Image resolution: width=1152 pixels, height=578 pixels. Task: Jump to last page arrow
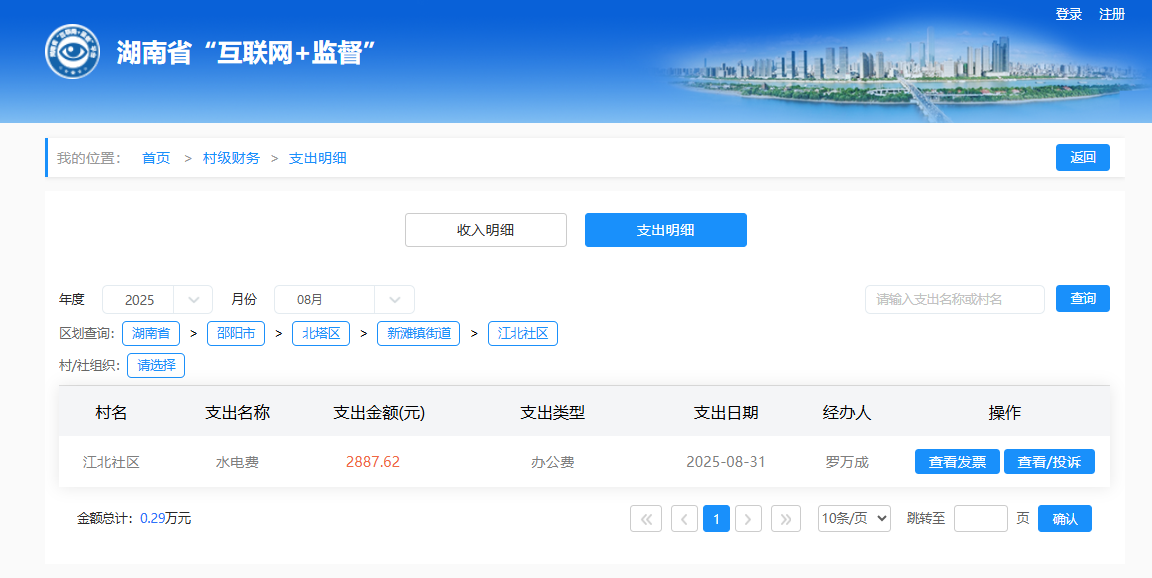(786, 518)
